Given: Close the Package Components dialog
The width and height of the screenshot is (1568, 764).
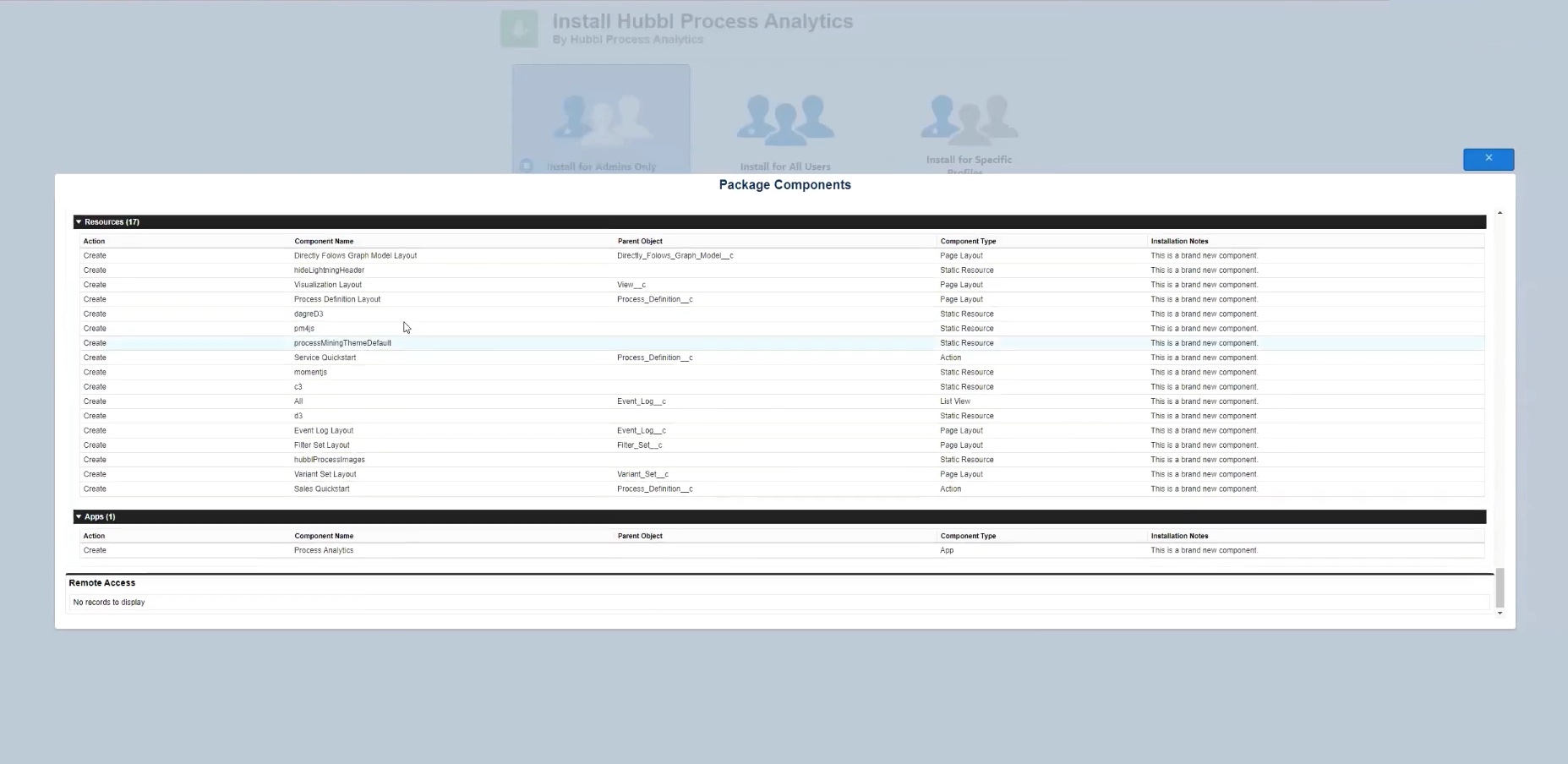Looking at the screenshot, I should point(1489,159).
